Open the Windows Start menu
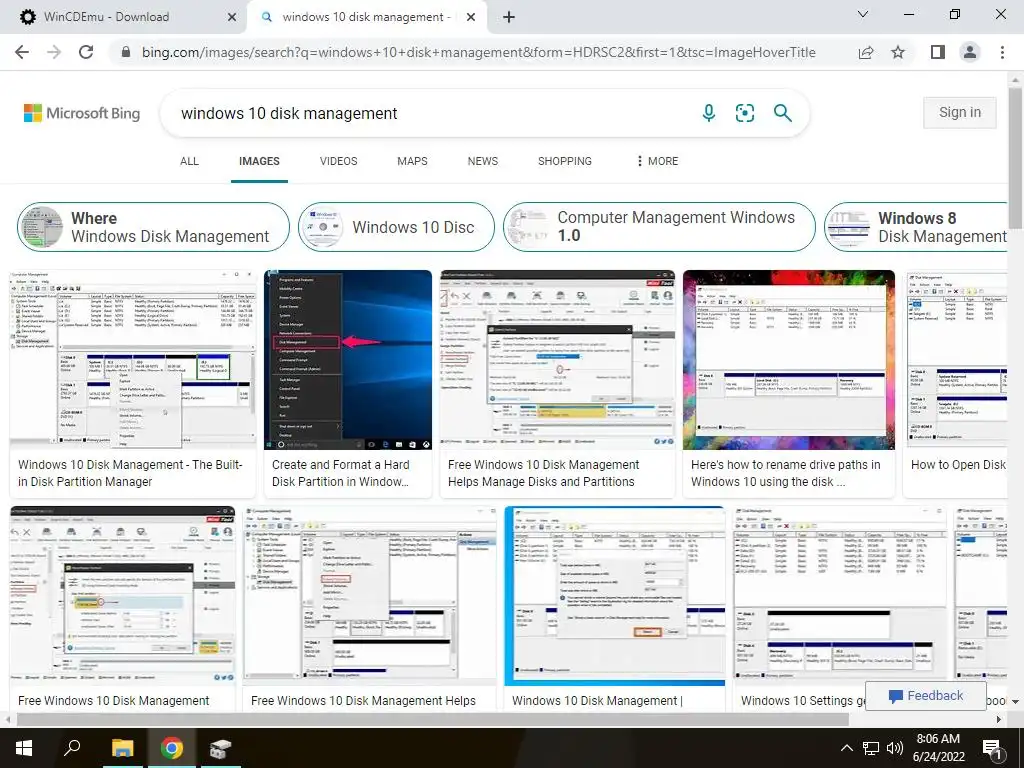Viewport: 1024px width, 768px height. tap(24, 748)
